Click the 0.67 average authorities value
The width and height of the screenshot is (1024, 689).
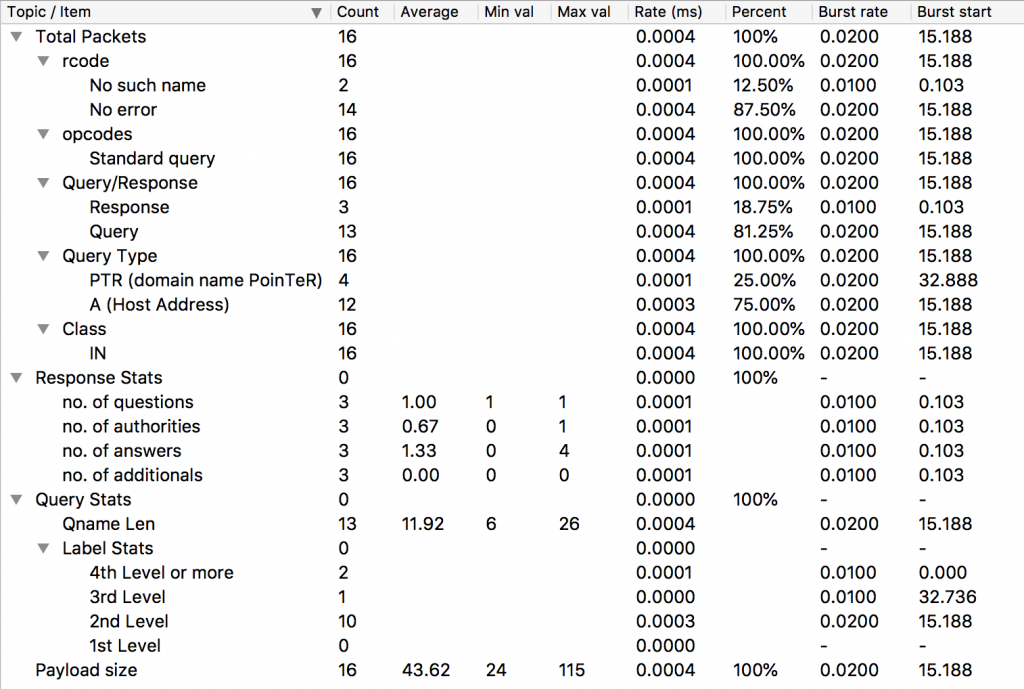(x=420, y=427)
